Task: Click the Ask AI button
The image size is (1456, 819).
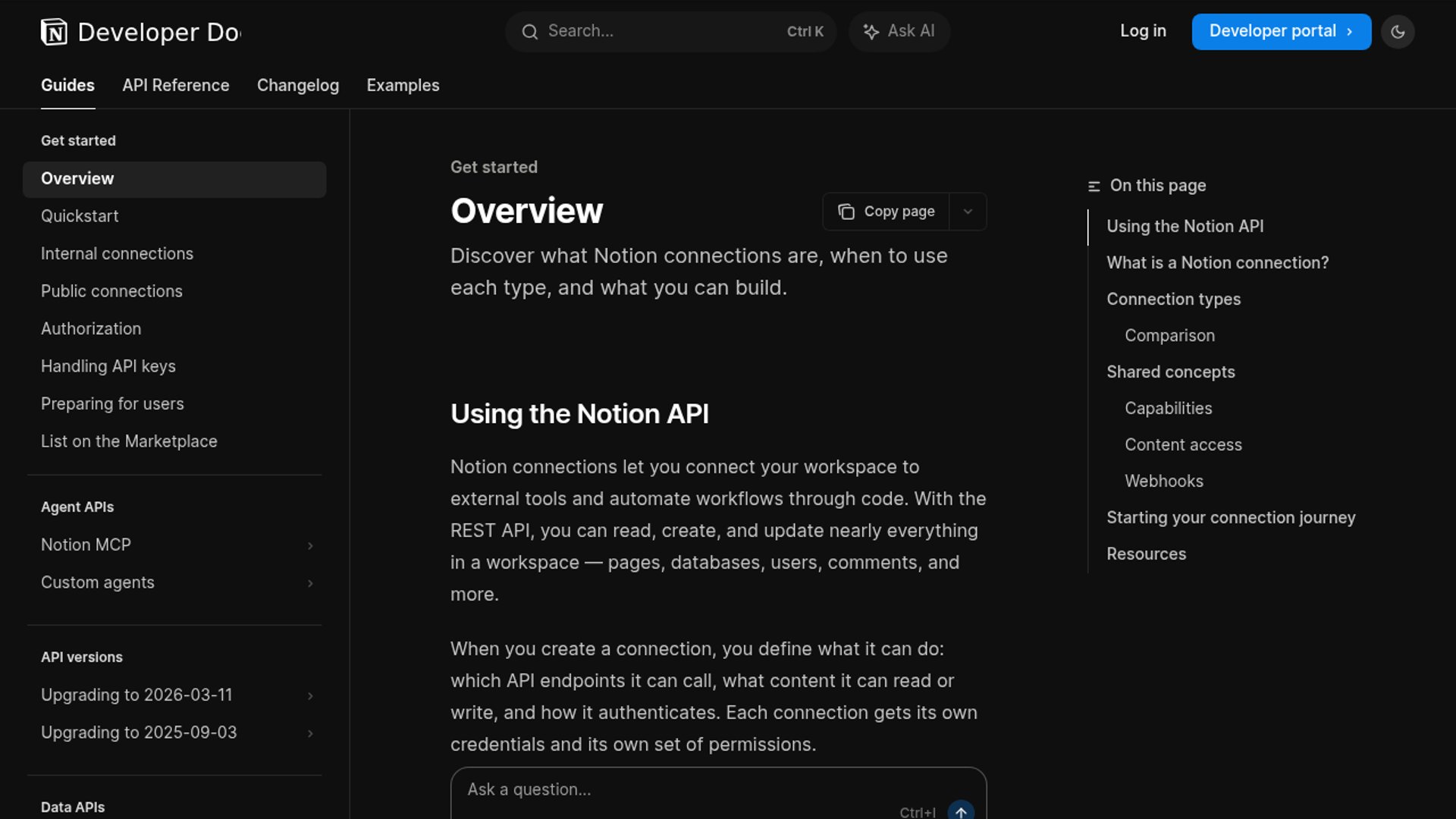Action: click(899, 32)
